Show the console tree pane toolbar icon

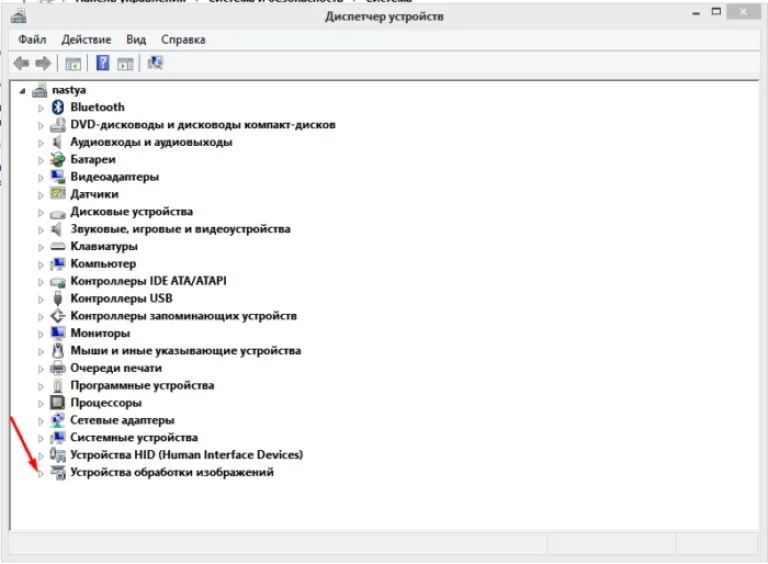tap(73, 64)
